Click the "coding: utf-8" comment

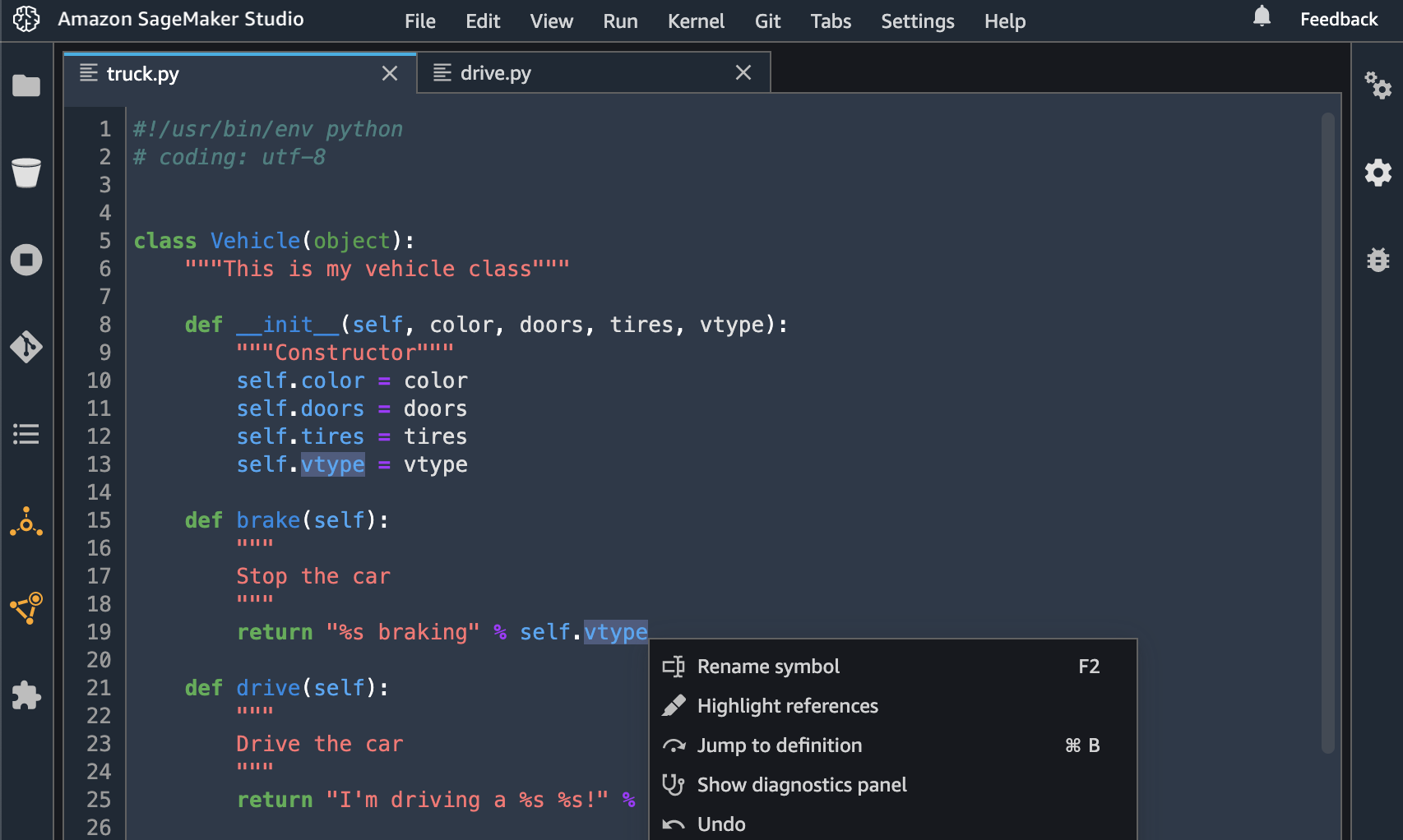229,157
